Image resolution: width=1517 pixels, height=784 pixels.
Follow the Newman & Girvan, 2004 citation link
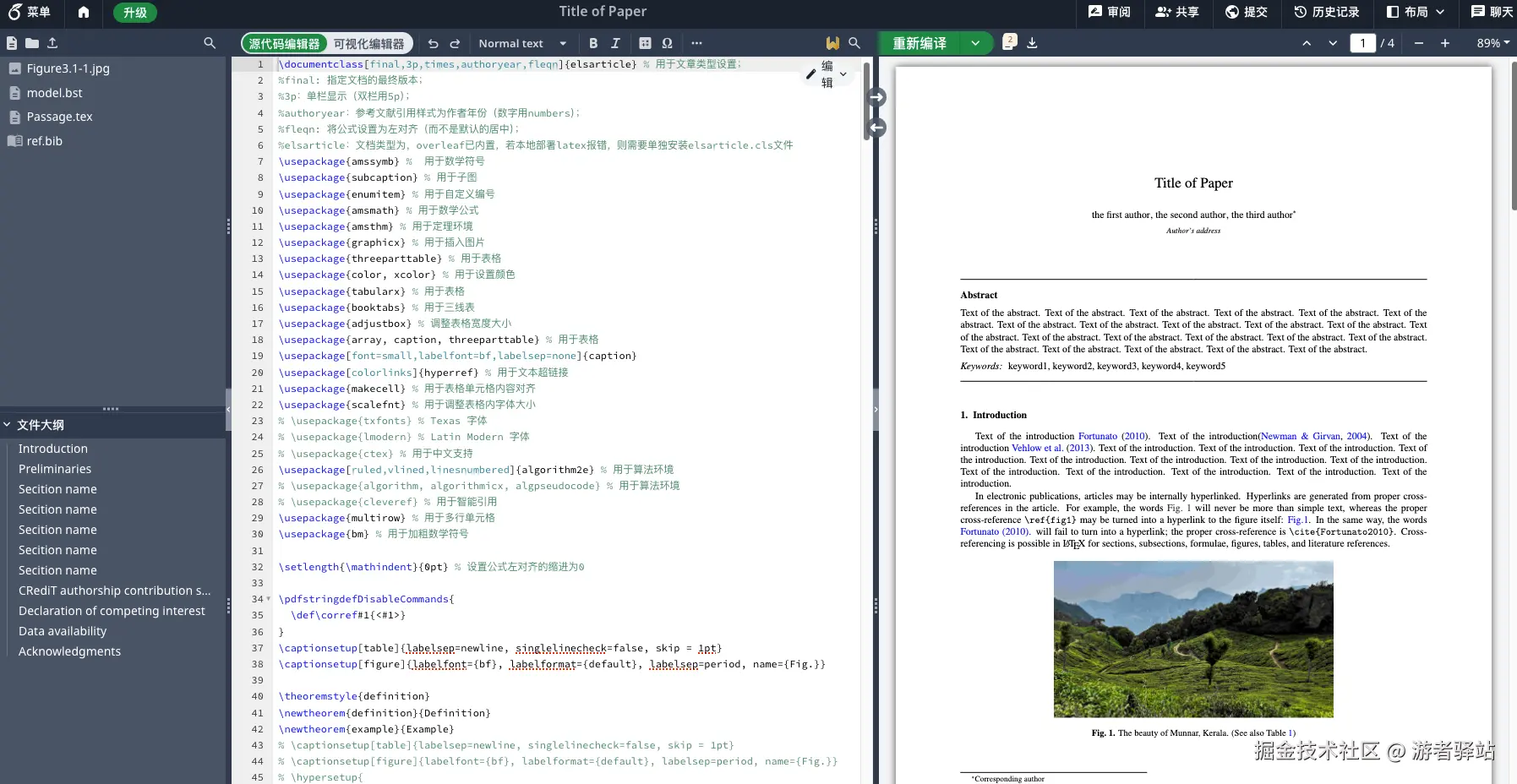[1313, 437]
